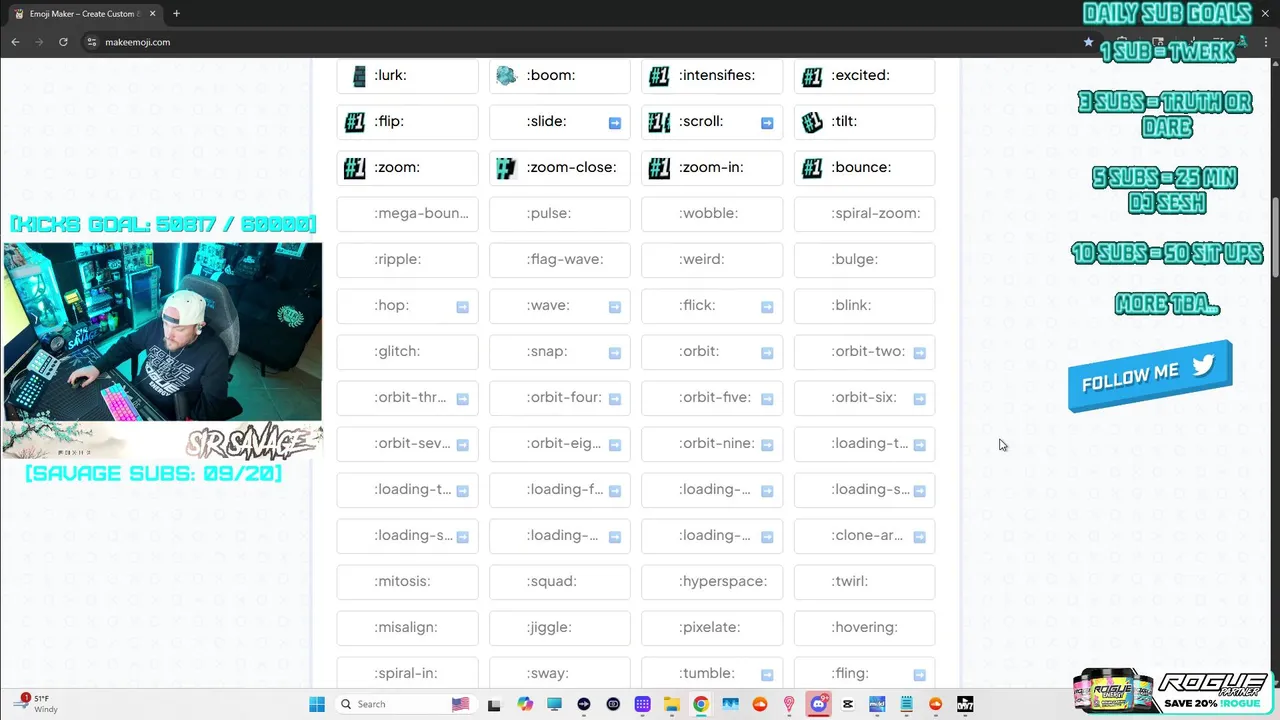Click the blue arrow icon on :orbit:
This screenshot has height=720, width=1280.
(767, 353)
